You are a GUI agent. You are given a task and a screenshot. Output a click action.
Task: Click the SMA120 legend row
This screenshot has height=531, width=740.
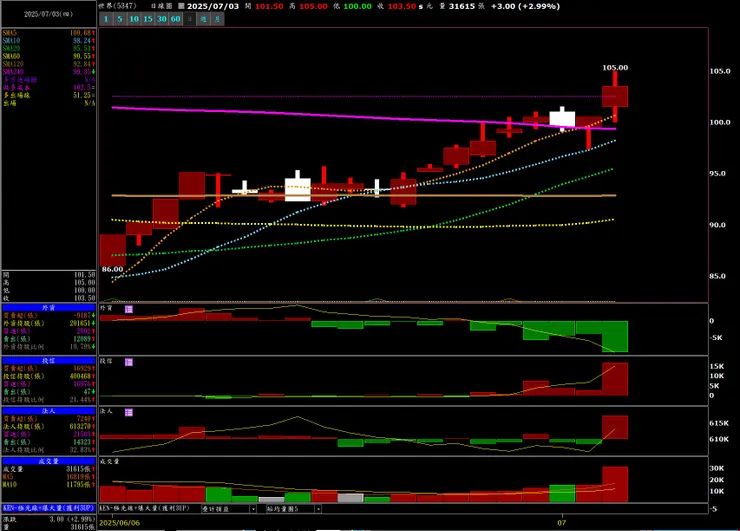[x=49, y=64]
